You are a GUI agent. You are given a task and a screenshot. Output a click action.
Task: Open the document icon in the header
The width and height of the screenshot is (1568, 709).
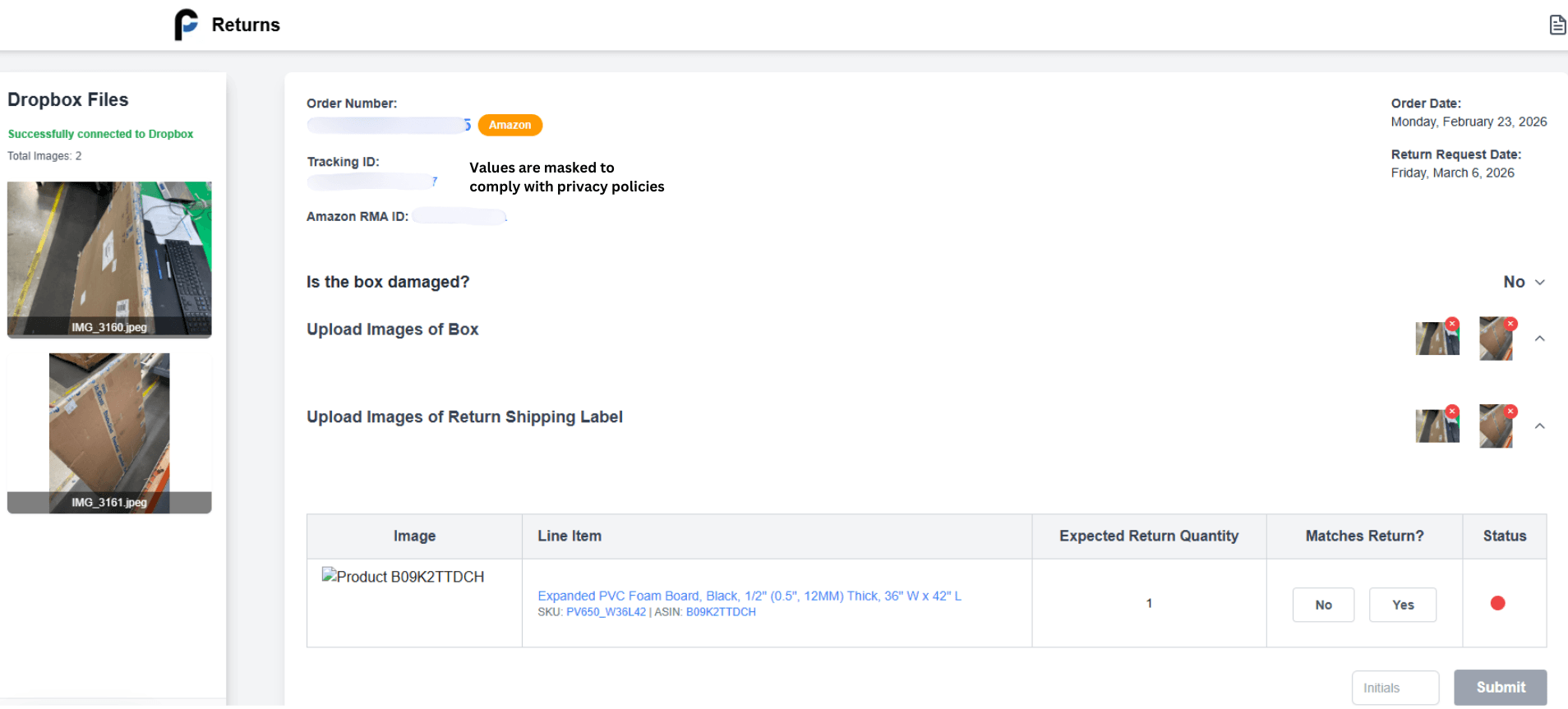coord(1557,25)
